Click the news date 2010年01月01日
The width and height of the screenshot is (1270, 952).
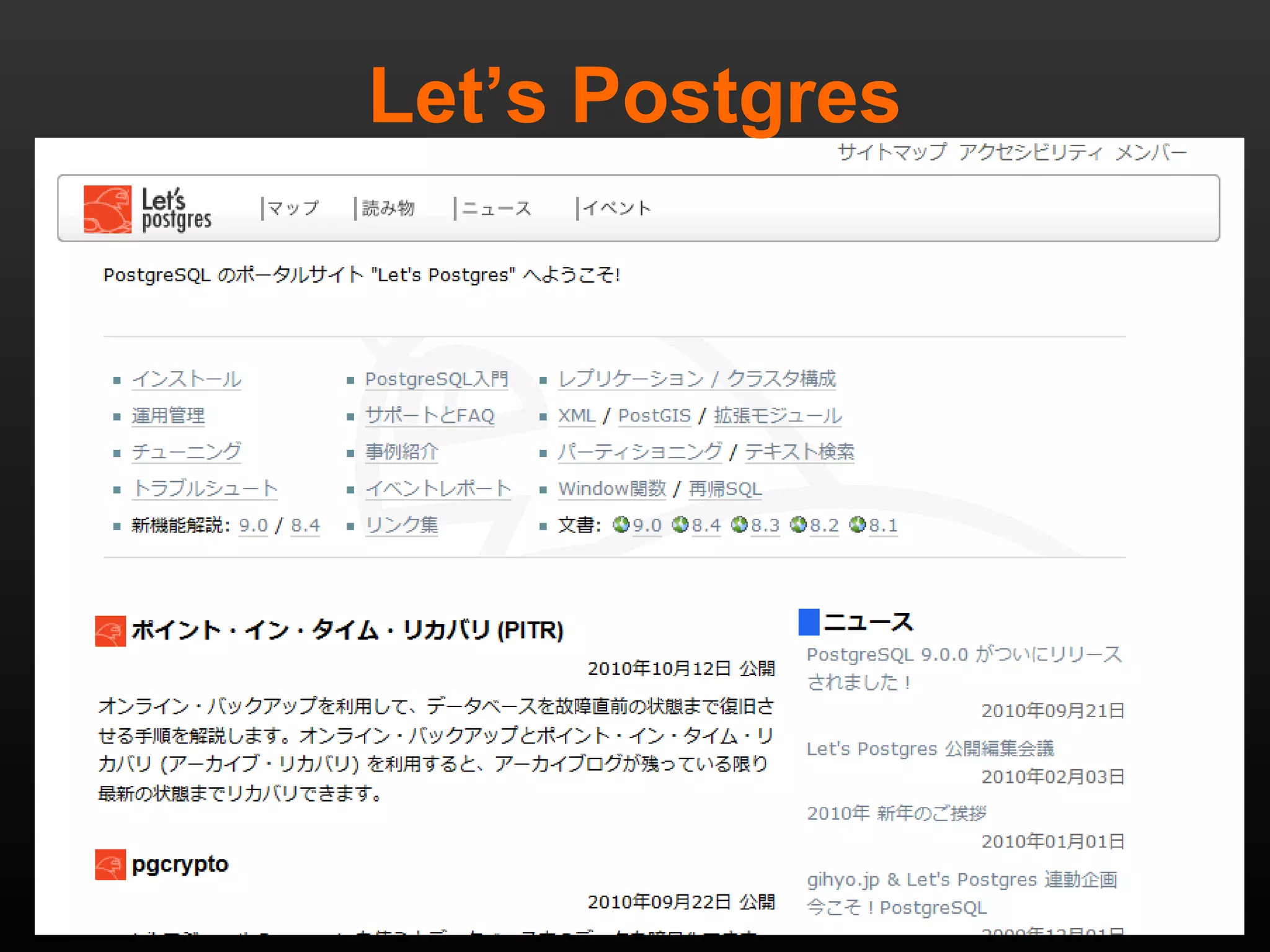coord(1053,842)
